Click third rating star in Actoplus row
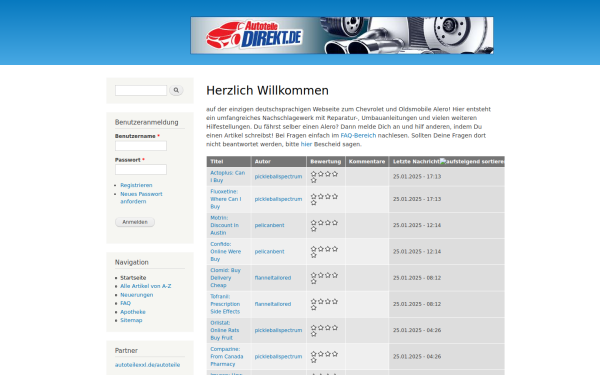The image size is (600, 375). 328,174
